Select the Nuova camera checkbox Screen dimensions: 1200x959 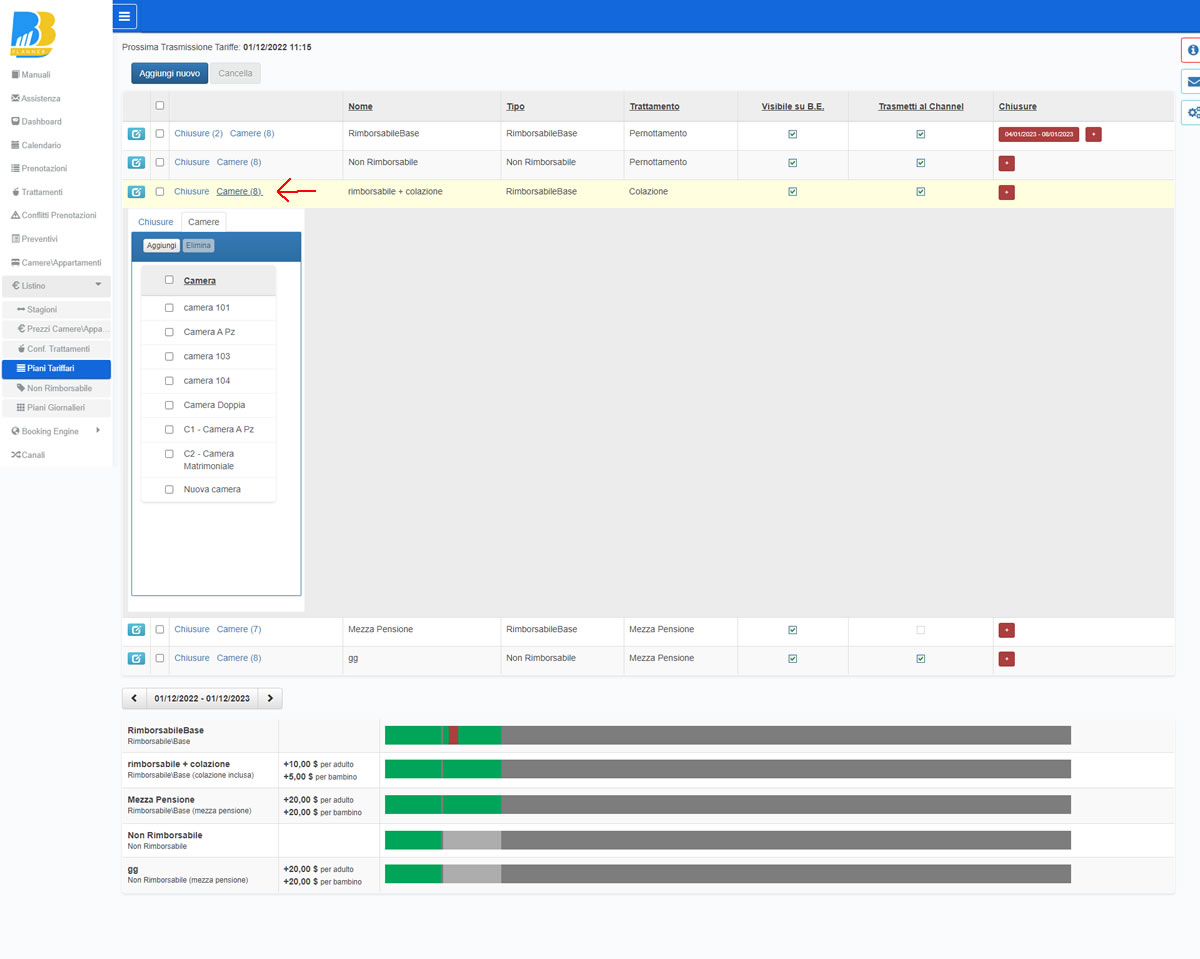[x=169, y=490]
